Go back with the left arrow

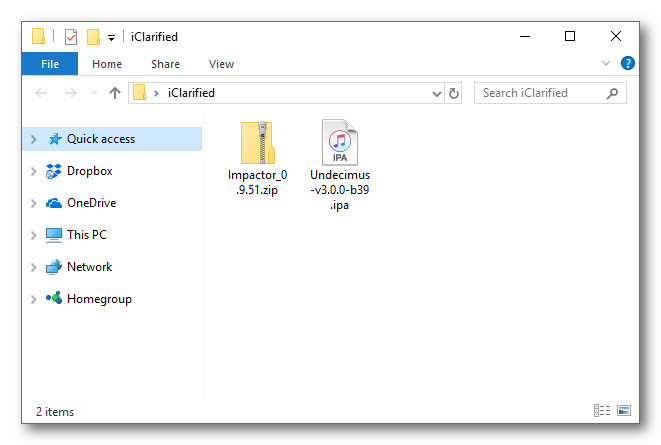[x=41, y=93]
